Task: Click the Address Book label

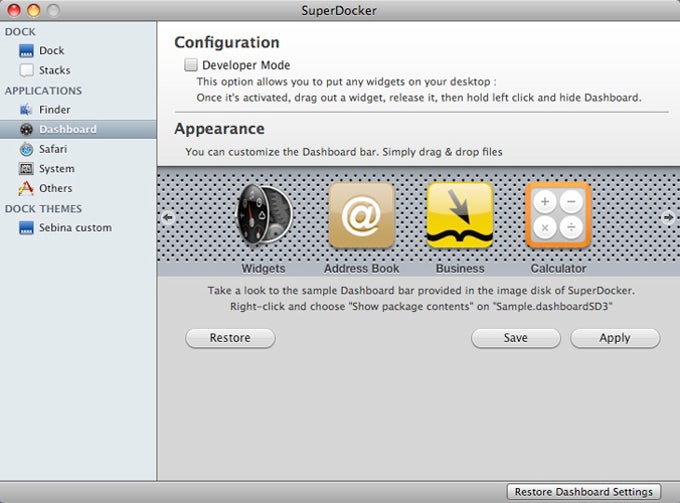Action: (x=362, y=268)
